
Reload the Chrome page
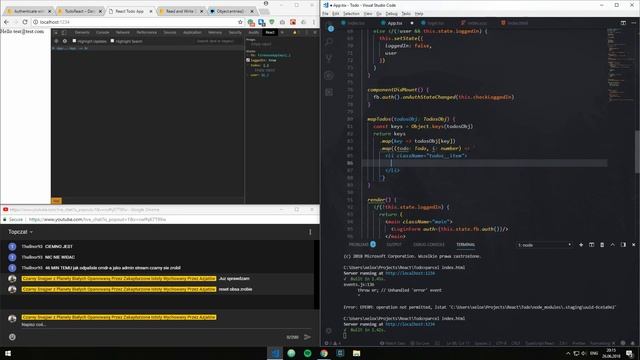click(25, 22)
